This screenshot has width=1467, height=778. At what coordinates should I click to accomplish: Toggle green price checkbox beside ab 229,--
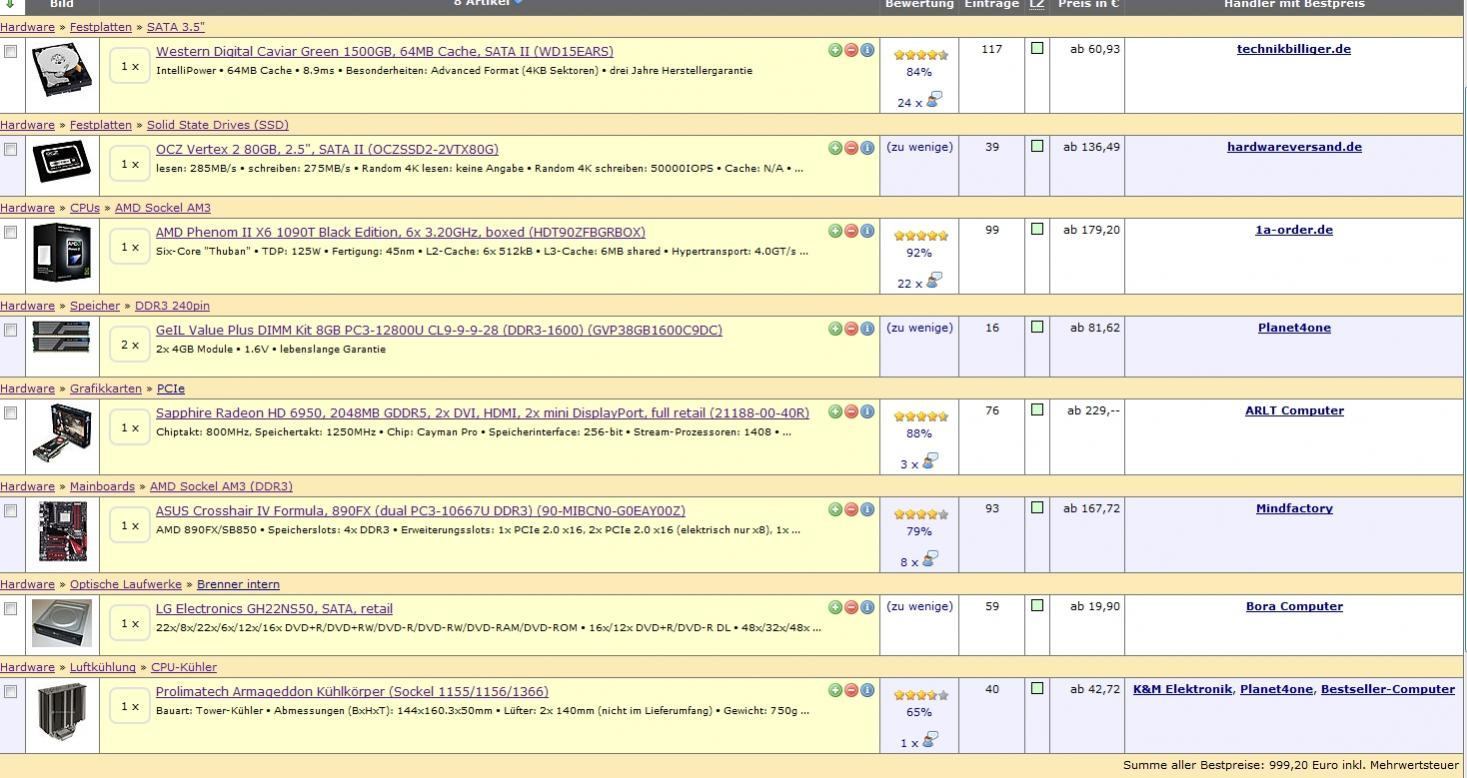point(1037,409)
